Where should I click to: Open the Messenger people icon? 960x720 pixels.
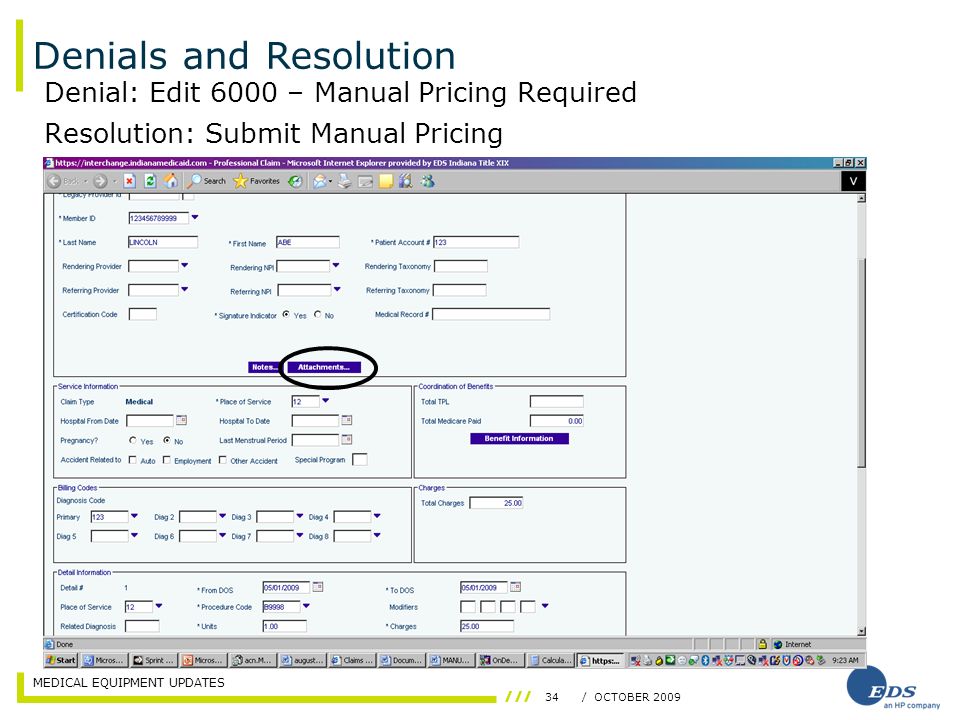coord(427,181)
